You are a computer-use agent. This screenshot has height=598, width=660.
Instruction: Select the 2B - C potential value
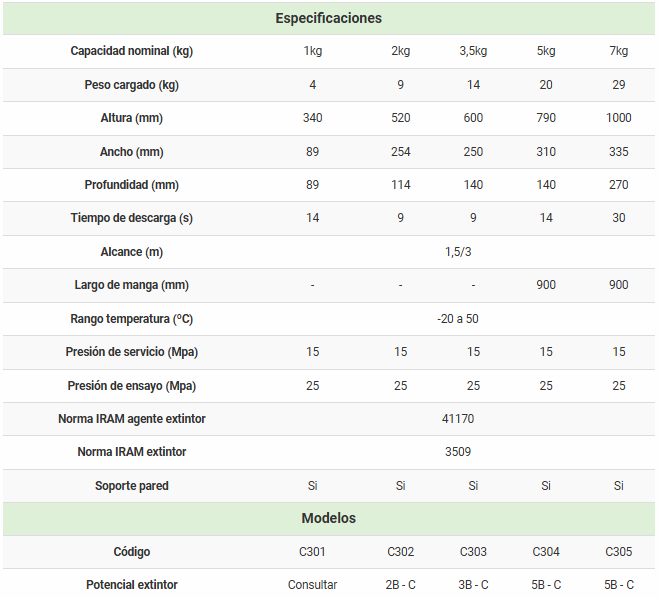(400, 585)
